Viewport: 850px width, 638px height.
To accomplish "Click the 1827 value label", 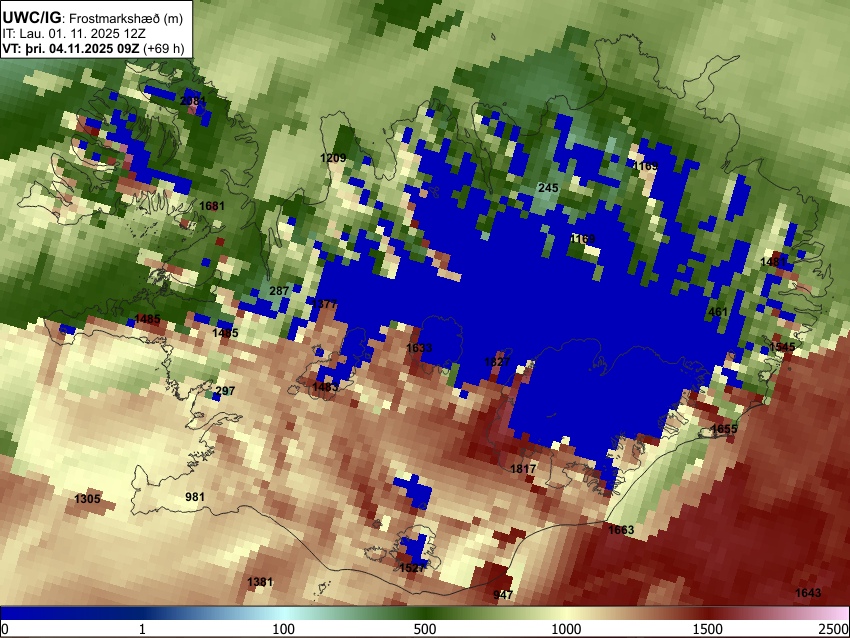I will click(497, 362).
